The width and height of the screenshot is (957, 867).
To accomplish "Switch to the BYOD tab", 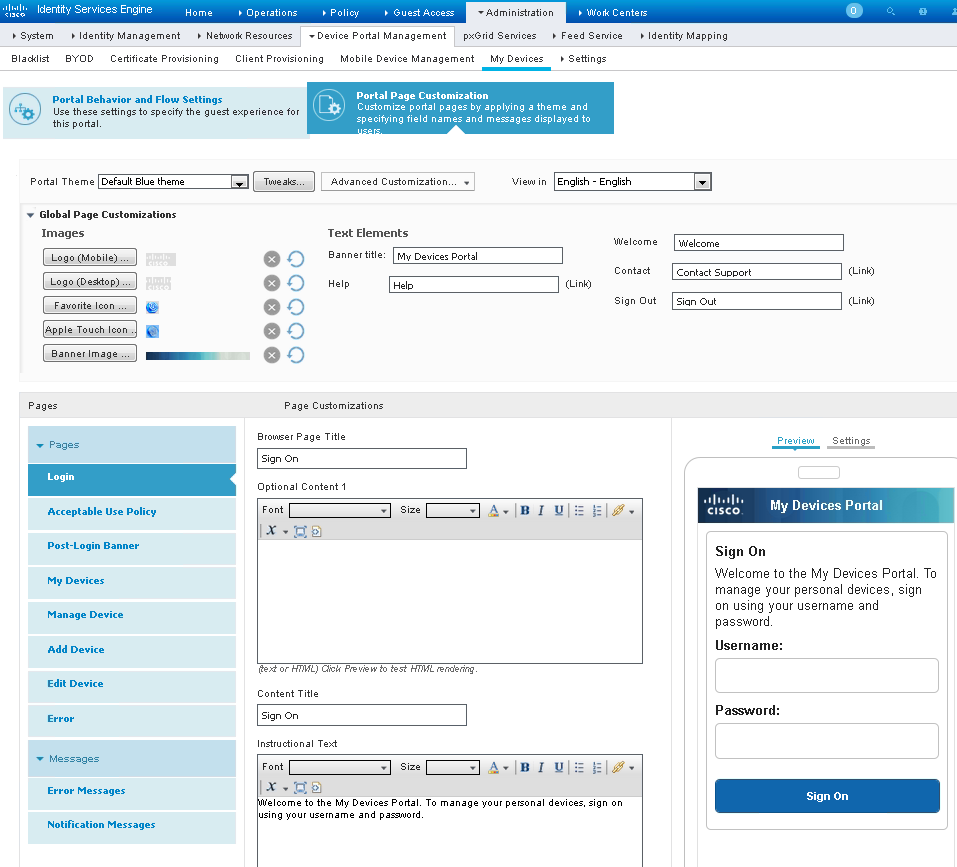I will (79, 59).
